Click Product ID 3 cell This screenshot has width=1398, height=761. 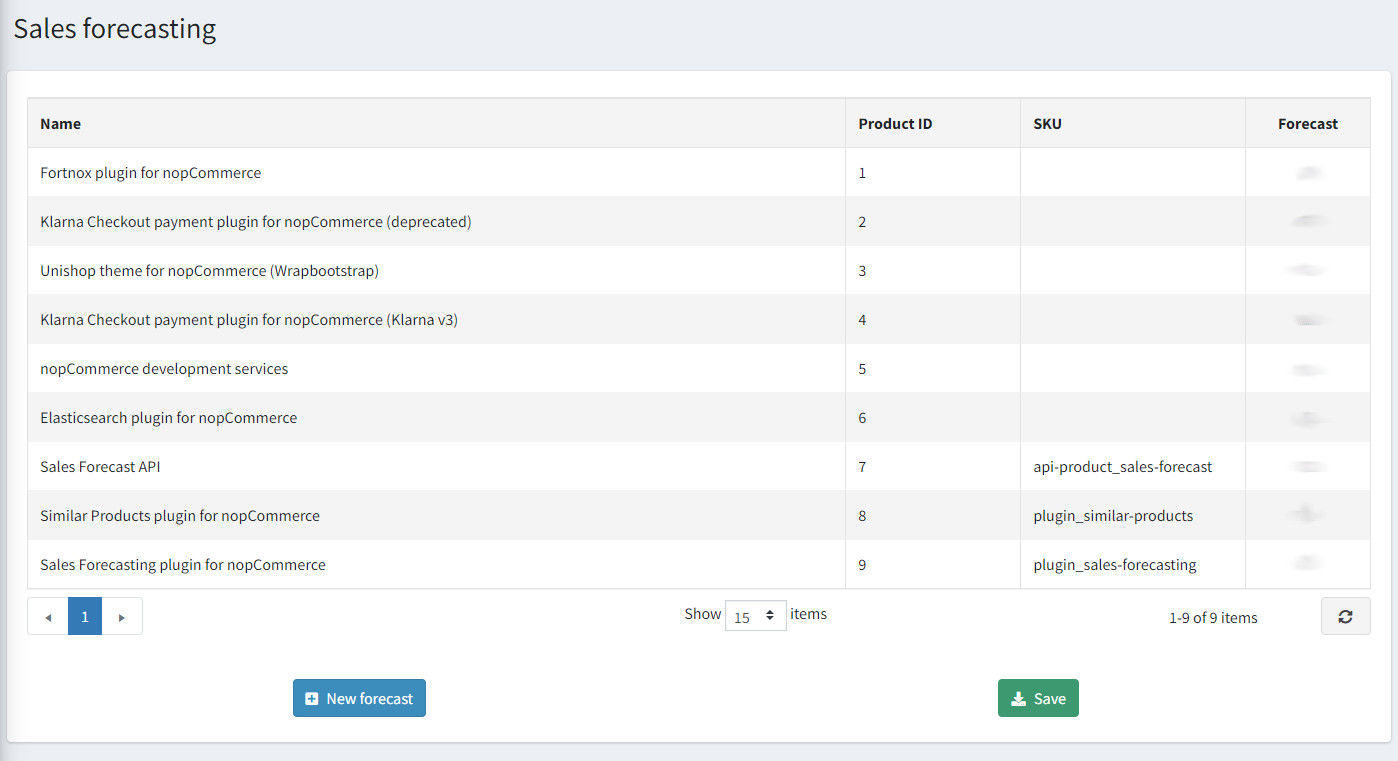point(933,271)
